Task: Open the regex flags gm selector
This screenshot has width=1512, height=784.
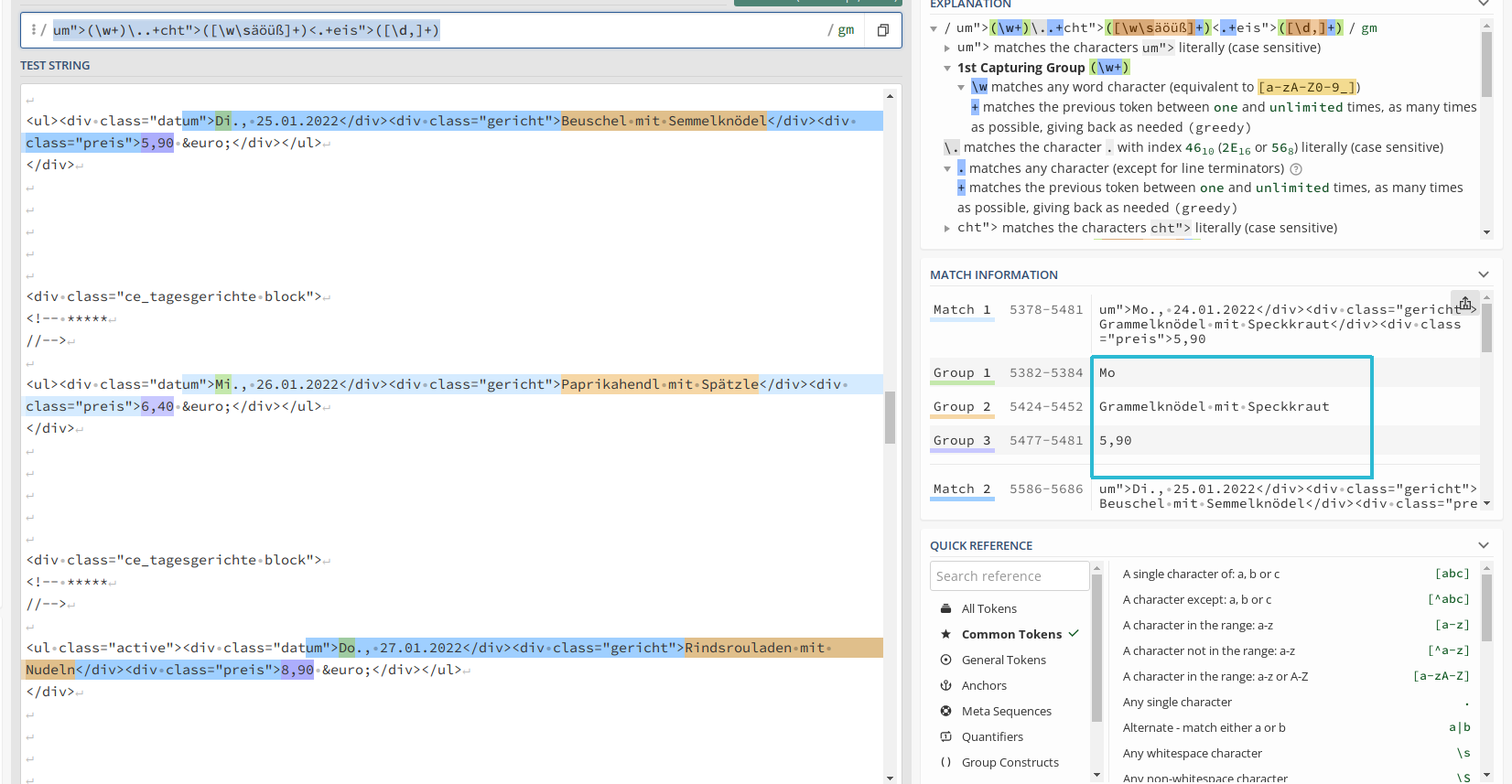Action: click(846, 30)
